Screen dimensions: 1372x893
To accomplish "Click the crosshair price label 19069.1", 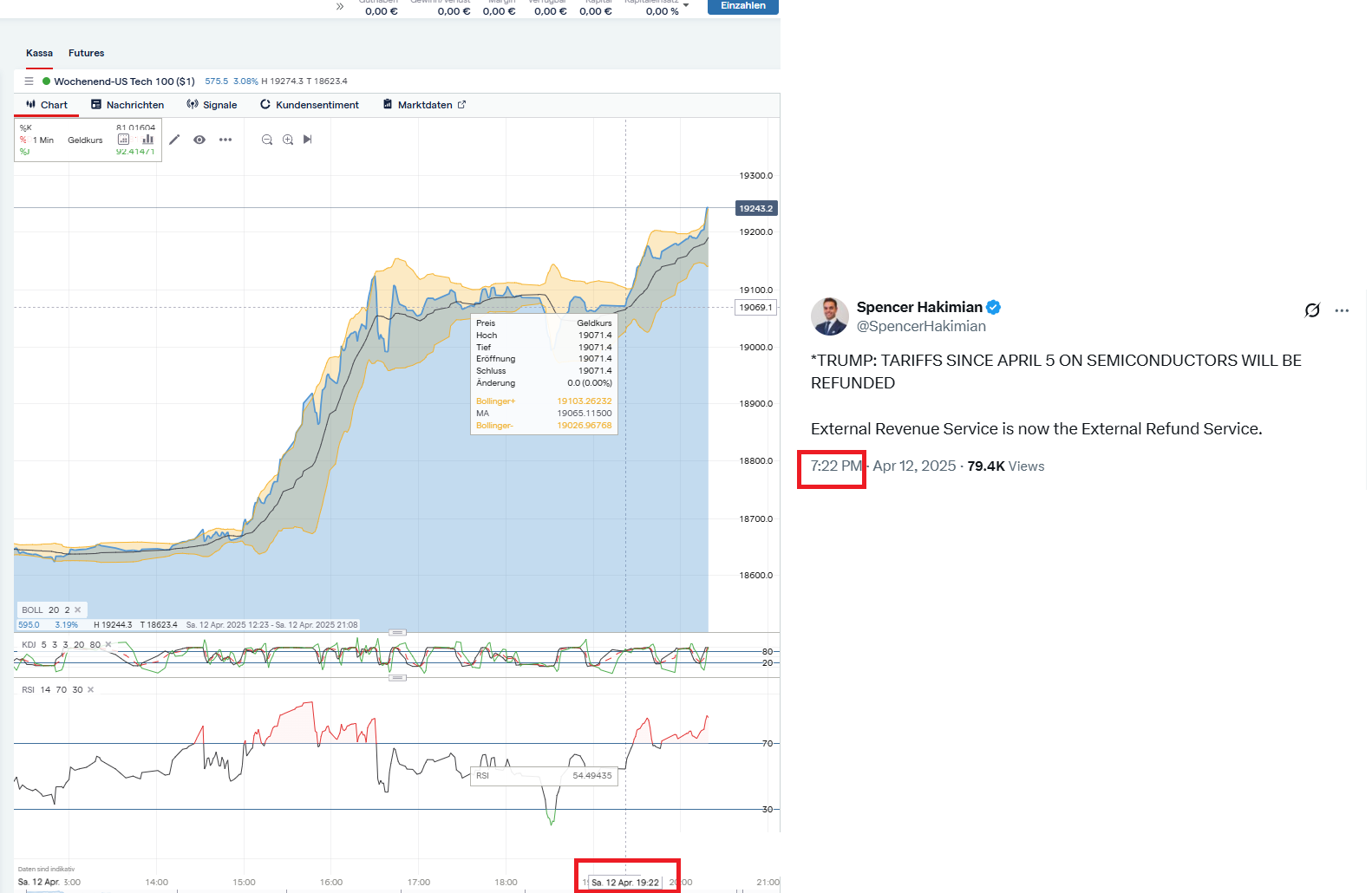I will pyautogui.click(x=755, y=308).
